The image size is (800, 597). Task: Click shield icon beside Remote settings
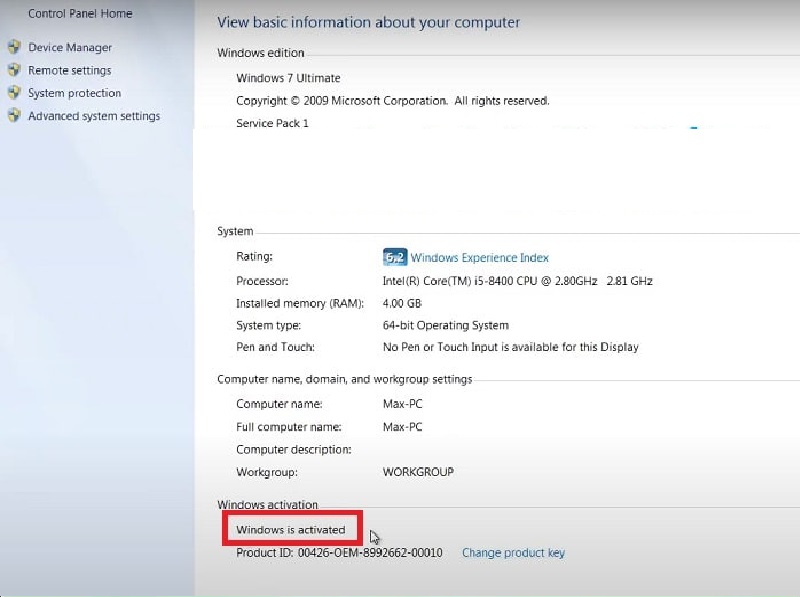(x=14, y=70)
